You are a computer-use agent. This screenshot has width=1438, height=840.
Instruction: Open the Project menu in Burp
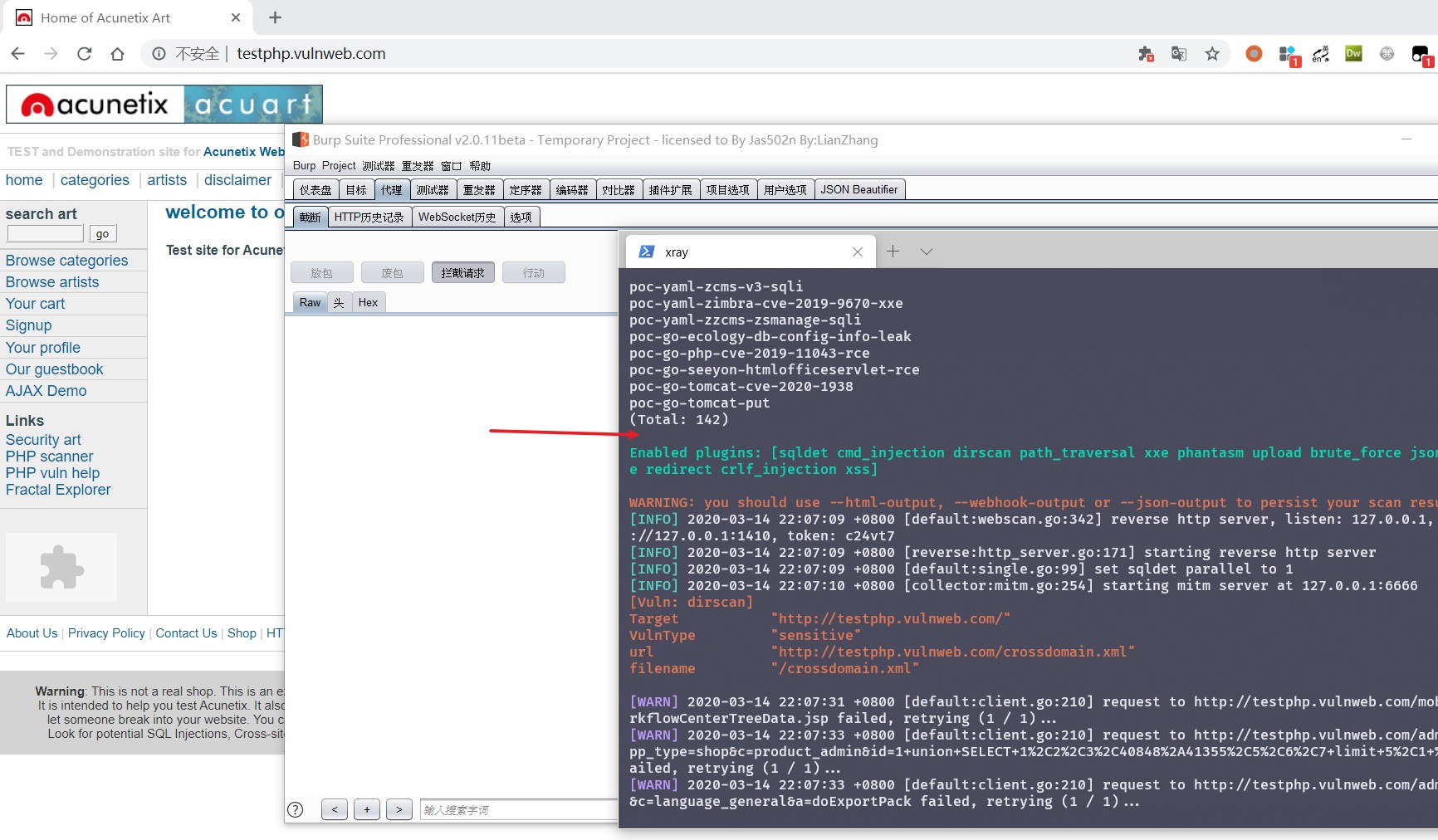tap(339, 166)
